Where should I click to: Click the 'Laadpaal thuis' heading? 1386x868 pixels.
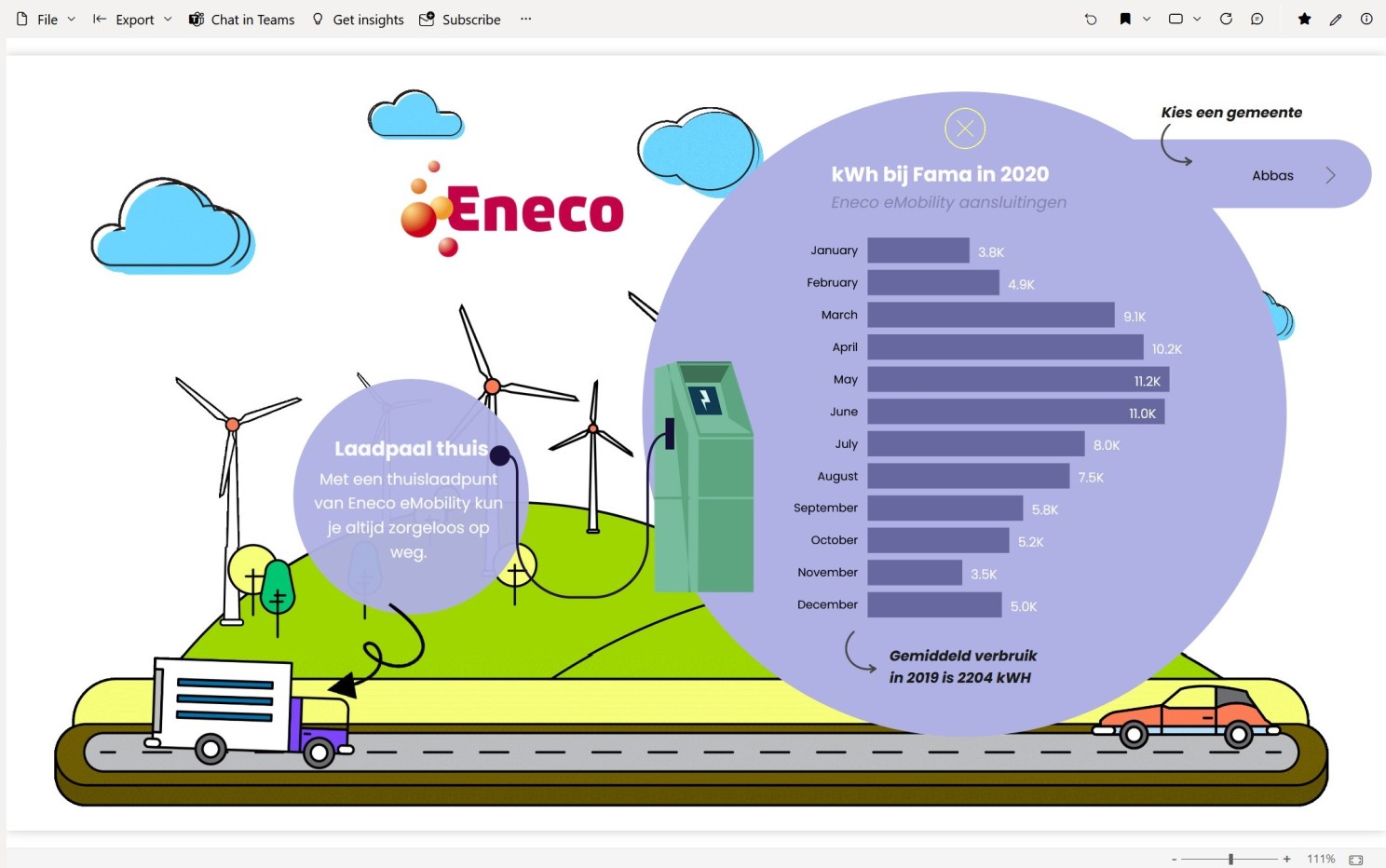[x=411, y=449]
